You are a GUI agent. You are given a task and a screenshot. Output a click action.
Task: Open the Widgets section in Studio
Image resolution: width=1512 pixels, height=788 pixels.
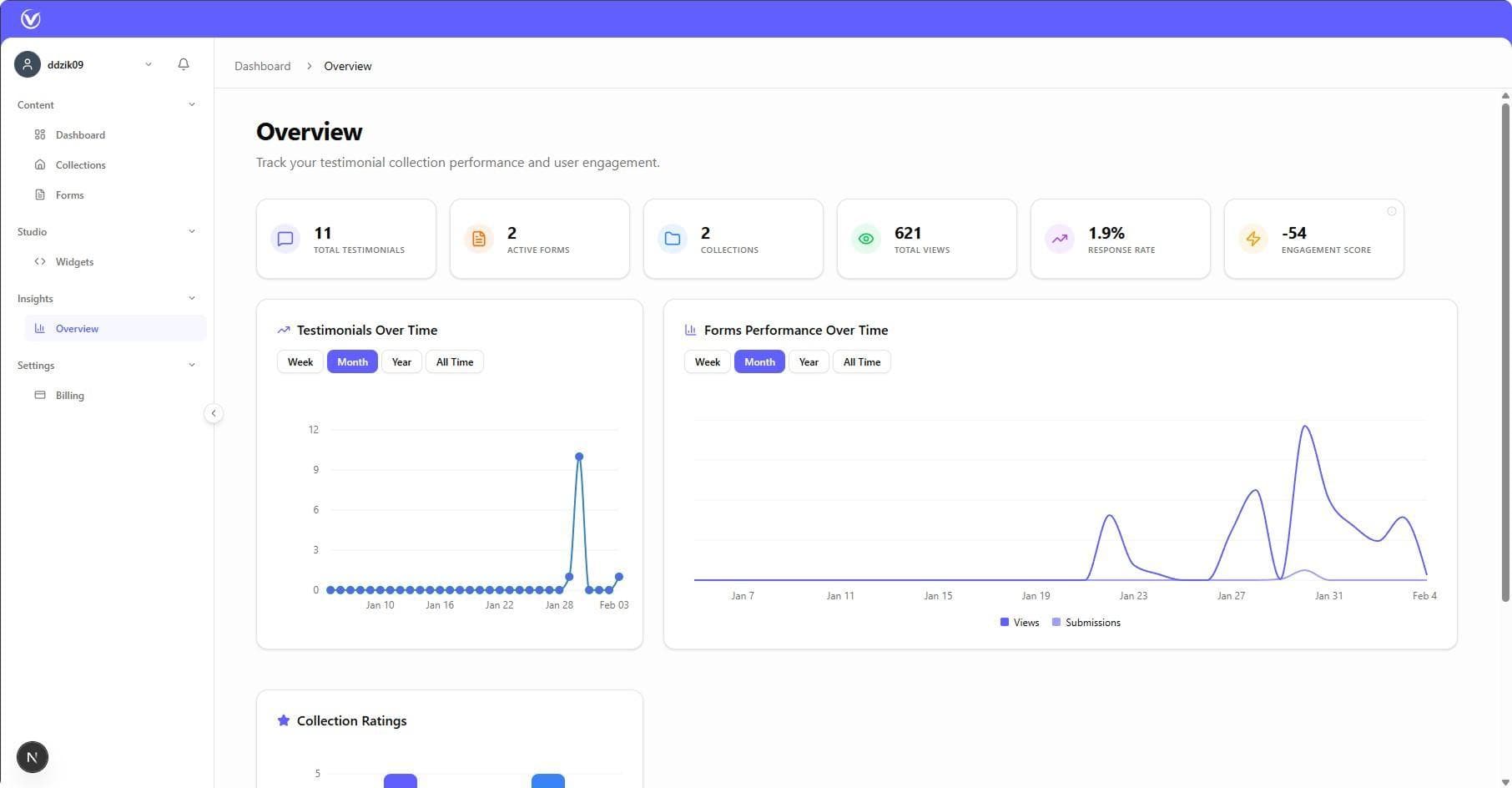(74, 261)
